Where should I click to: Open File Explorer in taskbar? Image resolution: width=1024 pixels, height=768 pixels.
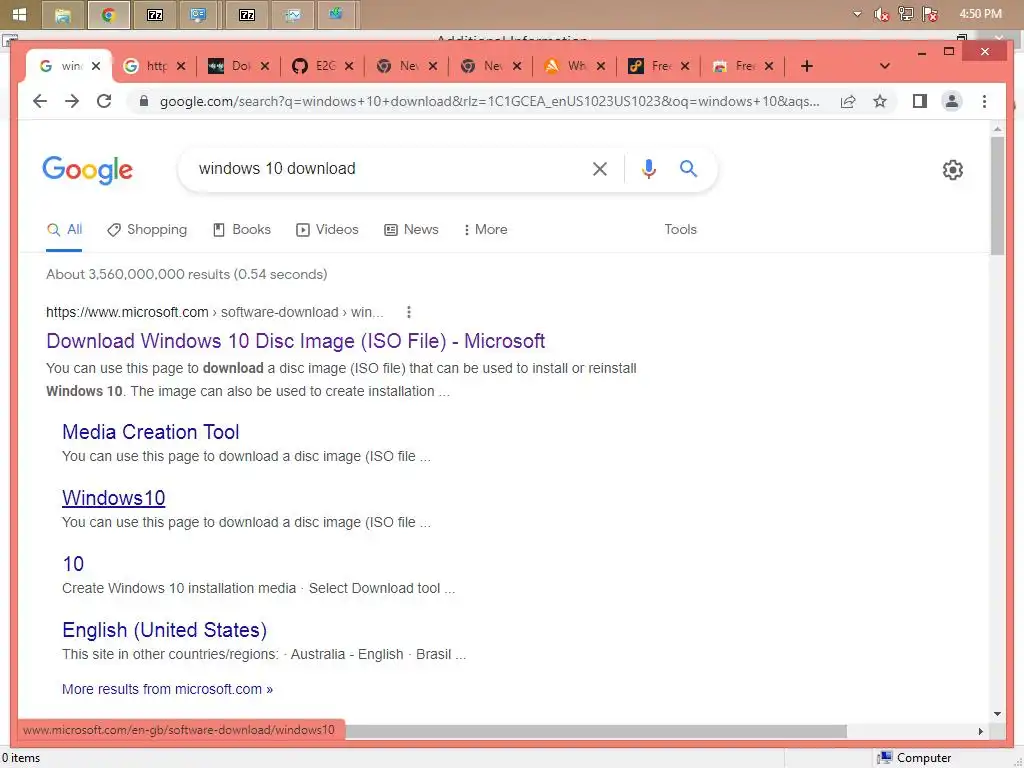click(x=63, y=14)
